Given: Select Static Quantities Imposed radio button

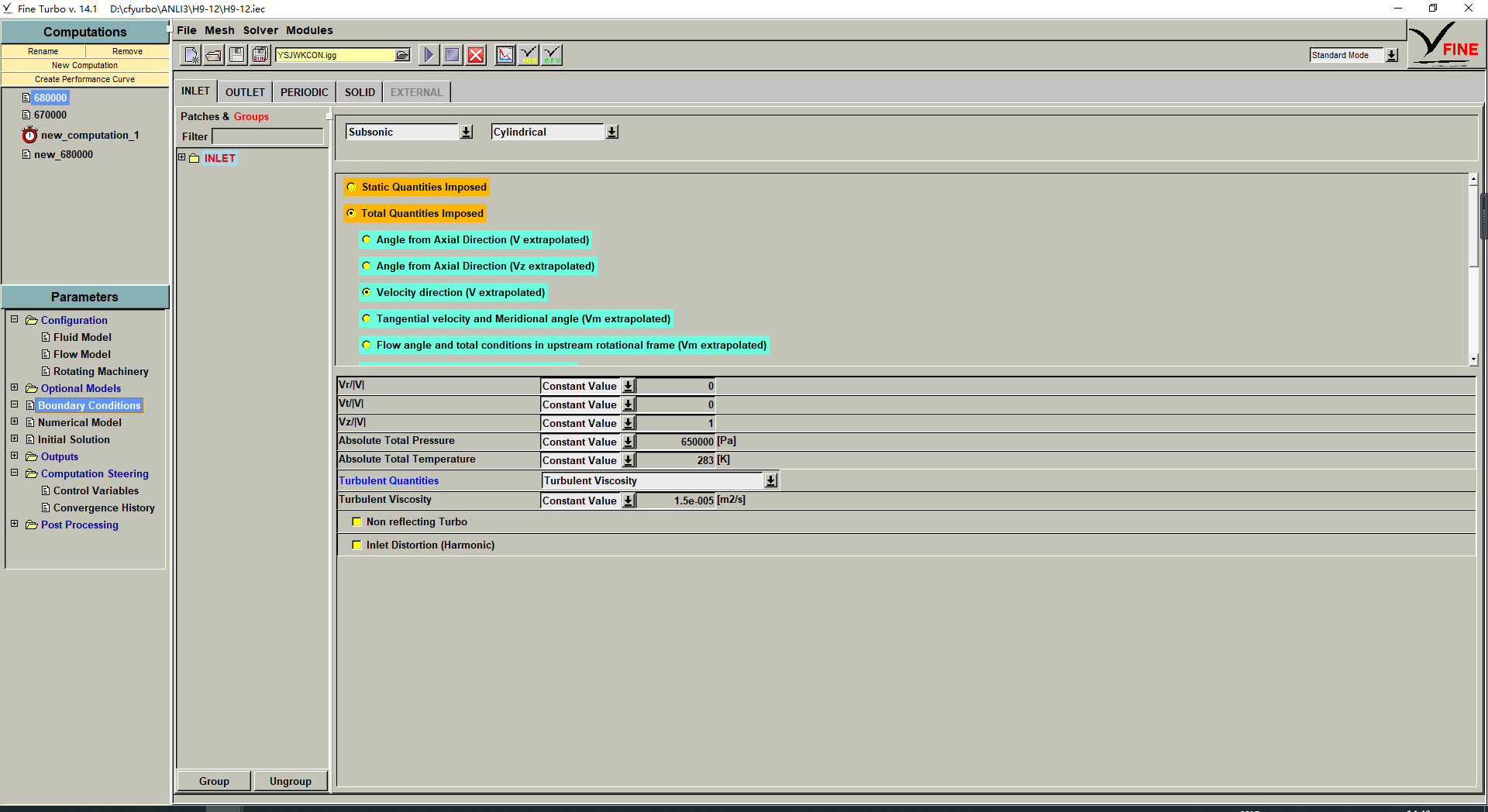Looking at the screenshot, I should (351, 187).
